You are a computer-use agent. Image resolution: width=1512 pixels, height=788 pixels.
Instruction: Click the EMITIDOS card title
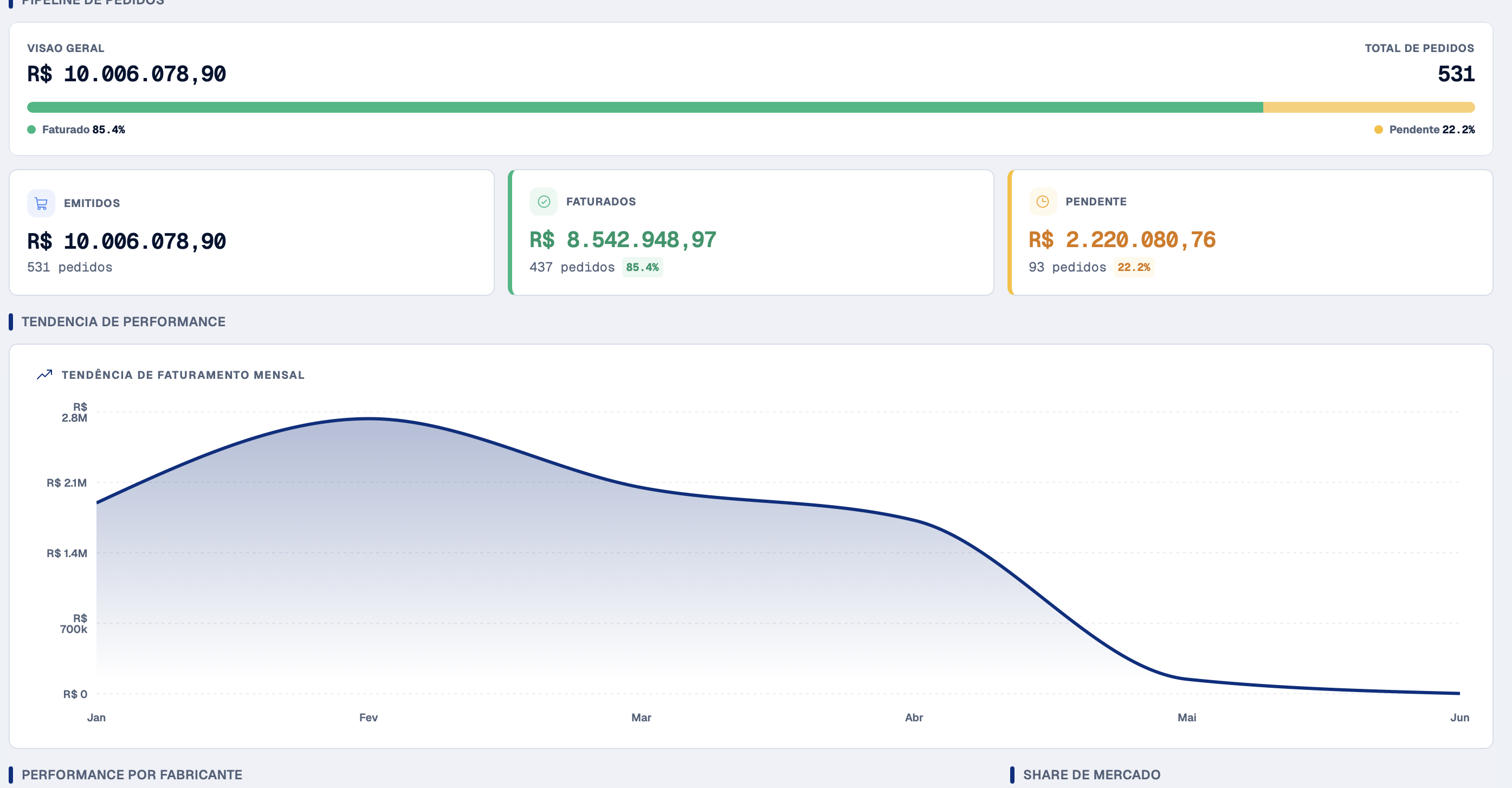pyautogui.click(x=92, y=203)
